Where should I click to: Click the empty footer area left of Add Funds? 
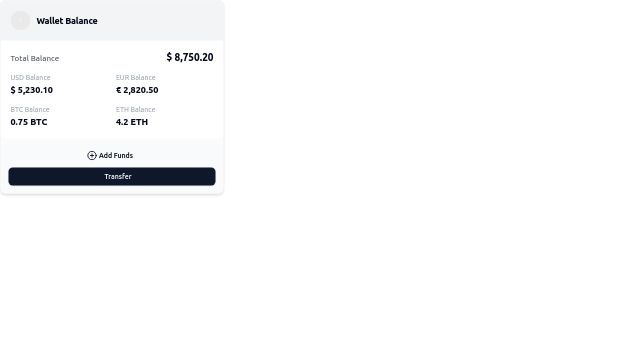(46, 156)
